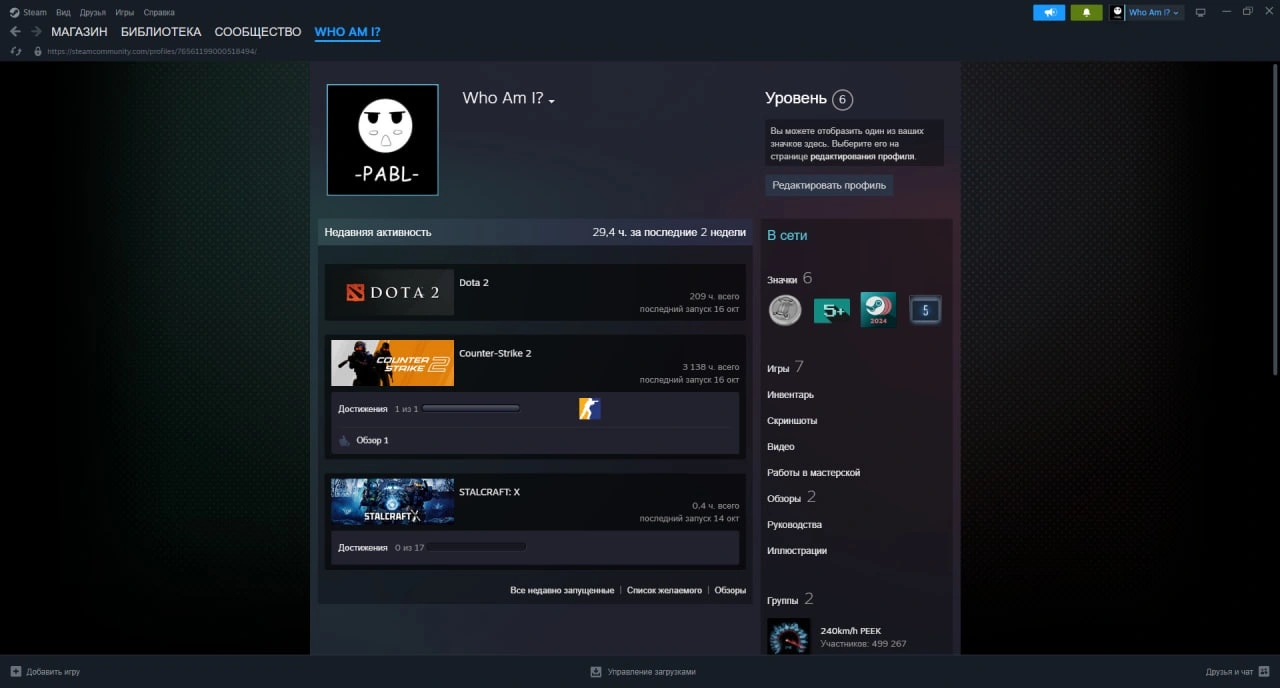Open the Обзоры 2 sidebar link
The width and height of the screenshot is (1280, 688).
click(792, 498)
